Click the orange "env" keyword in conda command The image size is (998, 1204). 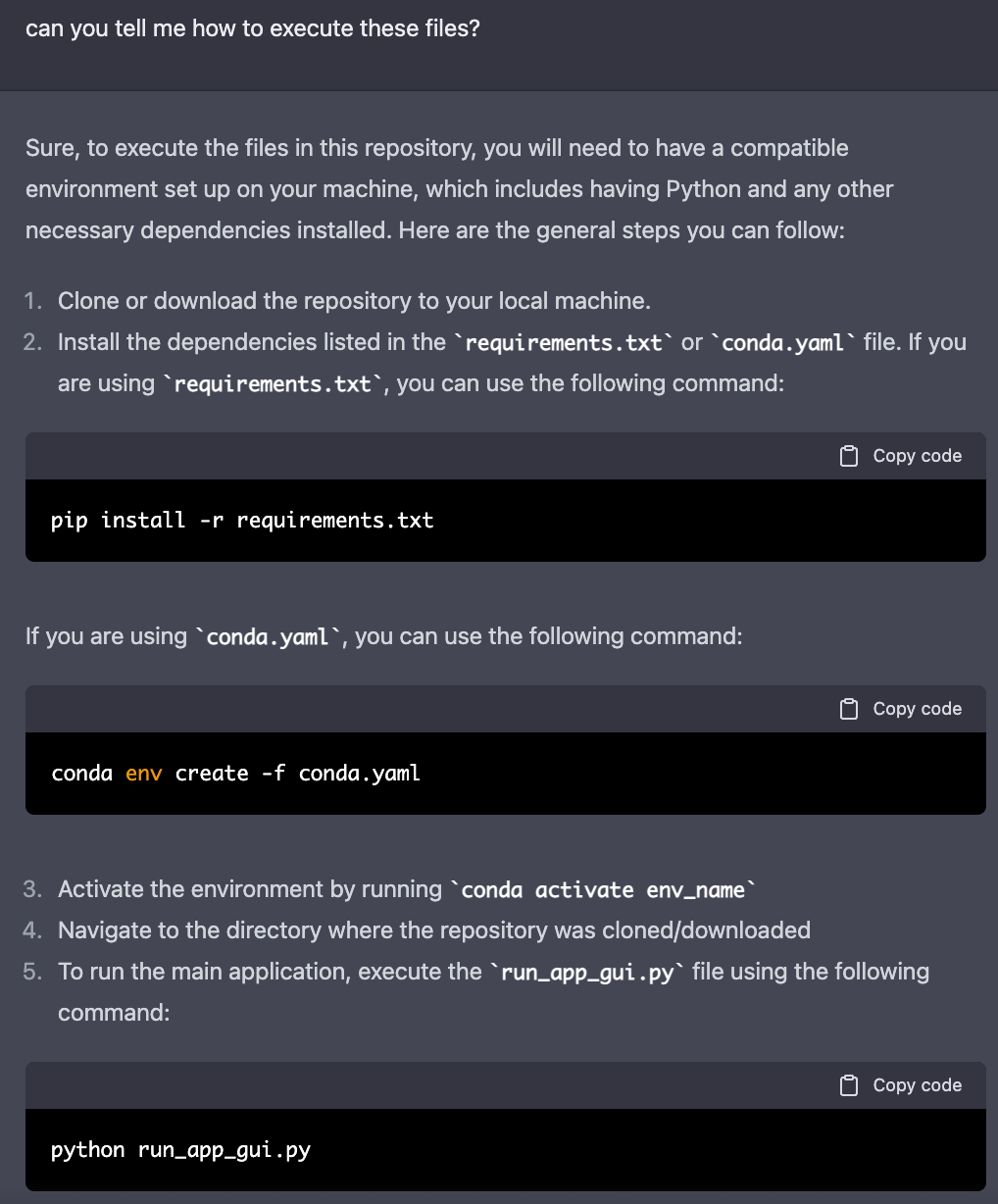[143, 774]
